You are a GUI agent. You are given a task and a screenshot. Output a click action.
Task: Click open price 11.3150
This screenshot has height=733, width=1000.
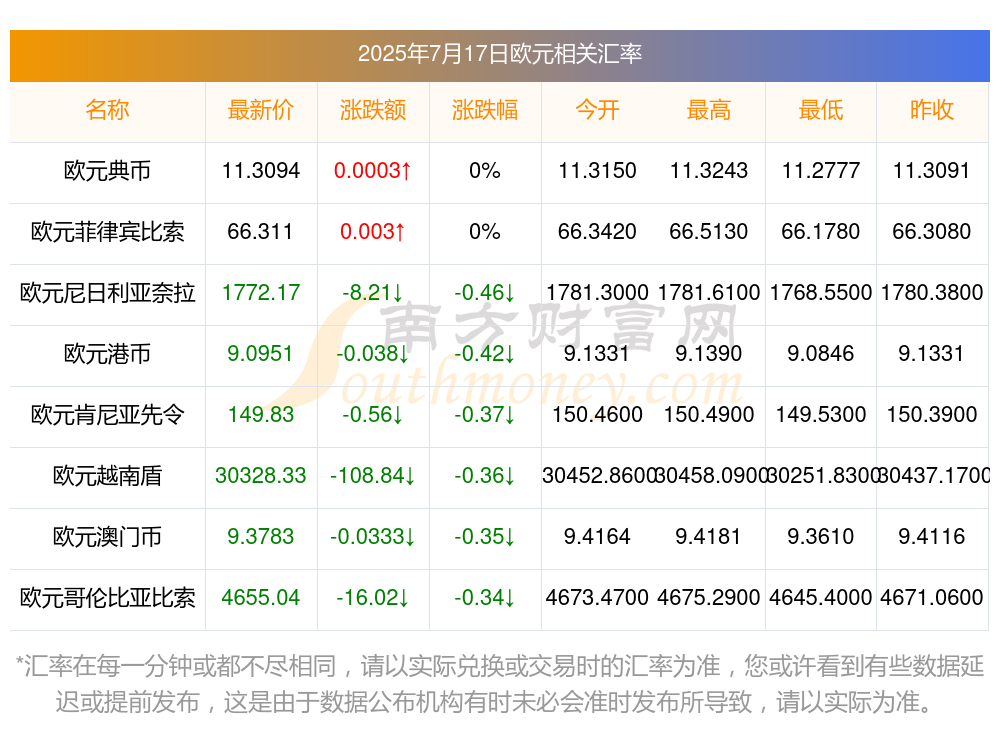coord(597,171)
